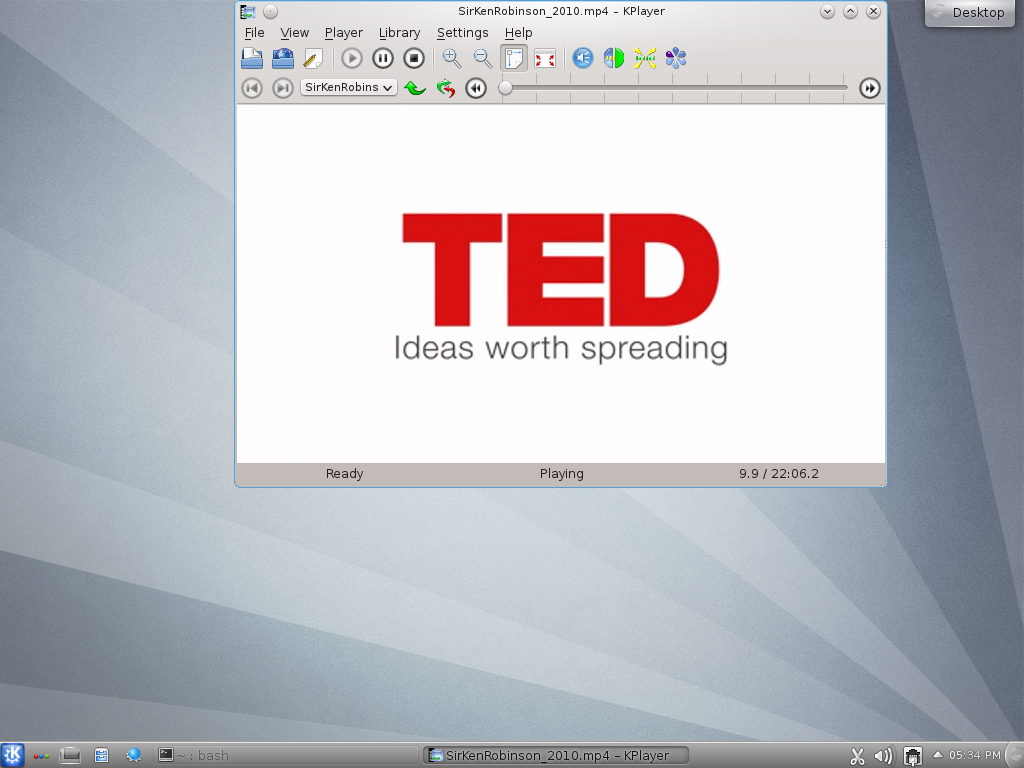The height and width of the screenshot is (768, 1024).
Task: Toggle the maintain aspect ratio button
Action: pos(514,58)
